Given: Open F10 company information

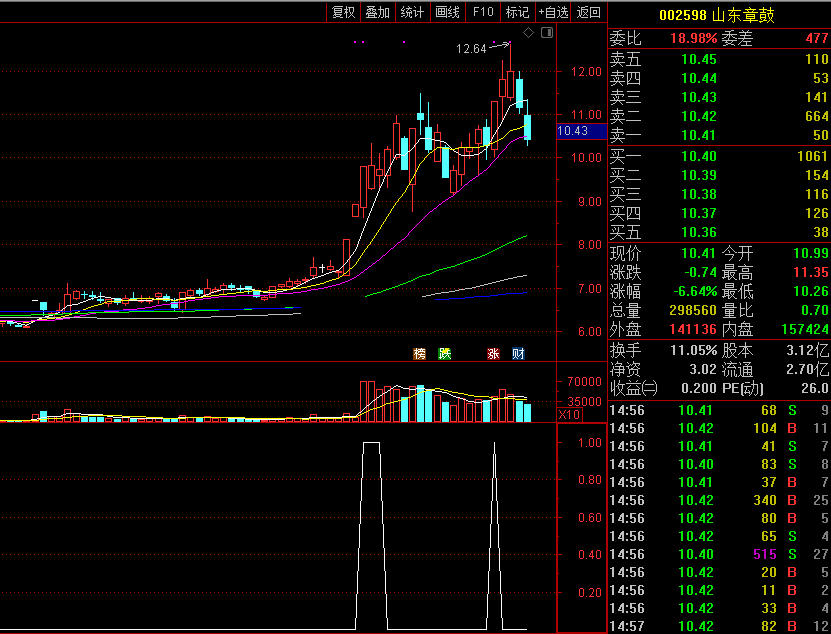Looking at the screenshot, I should 483,12.
